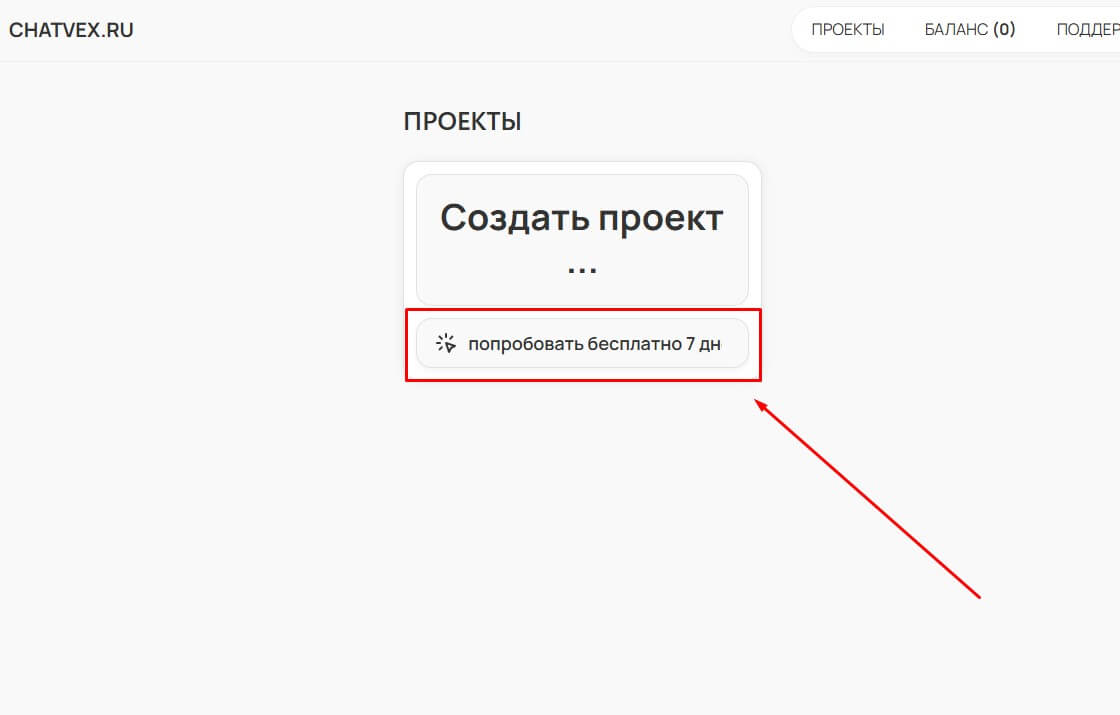
Task: Click the word БАЛАНС in top navigation
Action: tap(956, 30)
